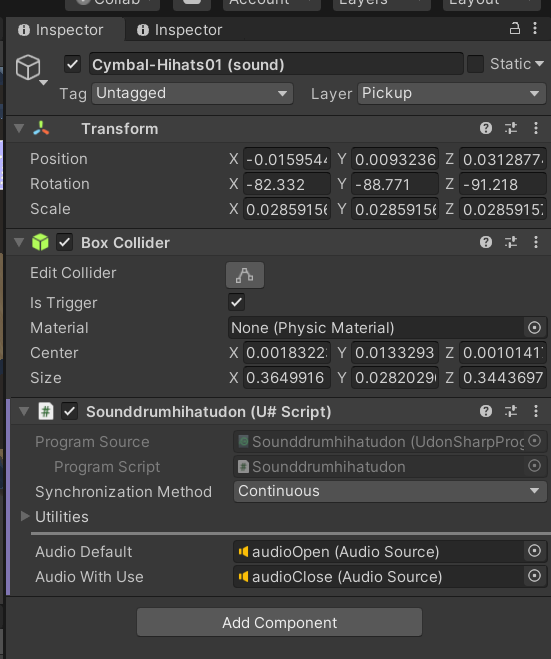Uncheck the Box Collider enabled checkbox
Image resolution: width=551 pixels, height=659 pixels.
[x=65, y=243]
